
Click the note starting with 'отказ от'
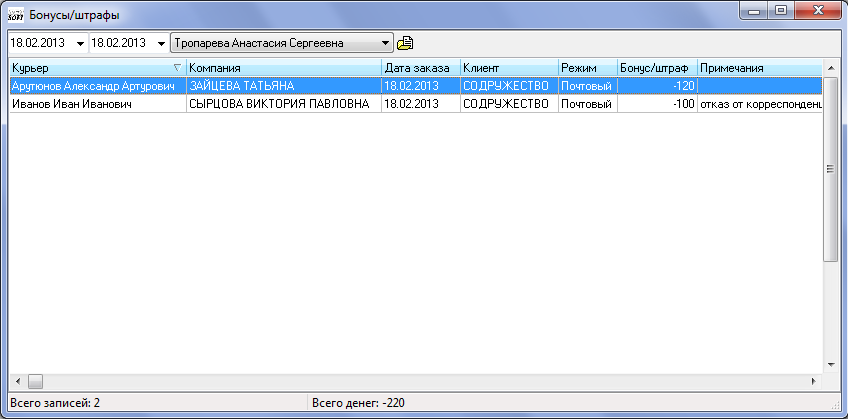click(760, 104)
